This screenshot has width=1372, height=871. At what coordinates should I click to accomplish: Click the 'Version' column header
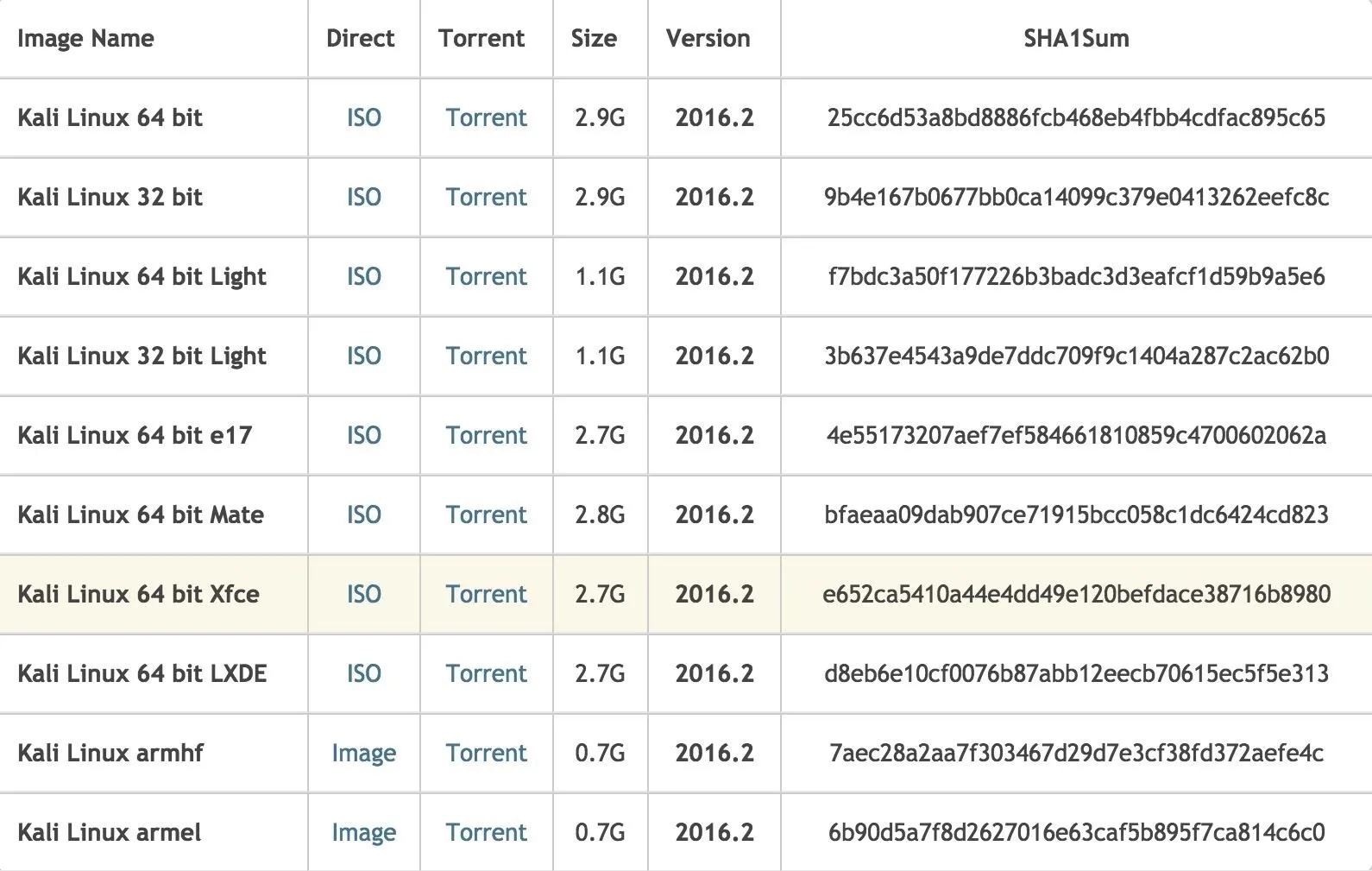[x=708, y=38]
